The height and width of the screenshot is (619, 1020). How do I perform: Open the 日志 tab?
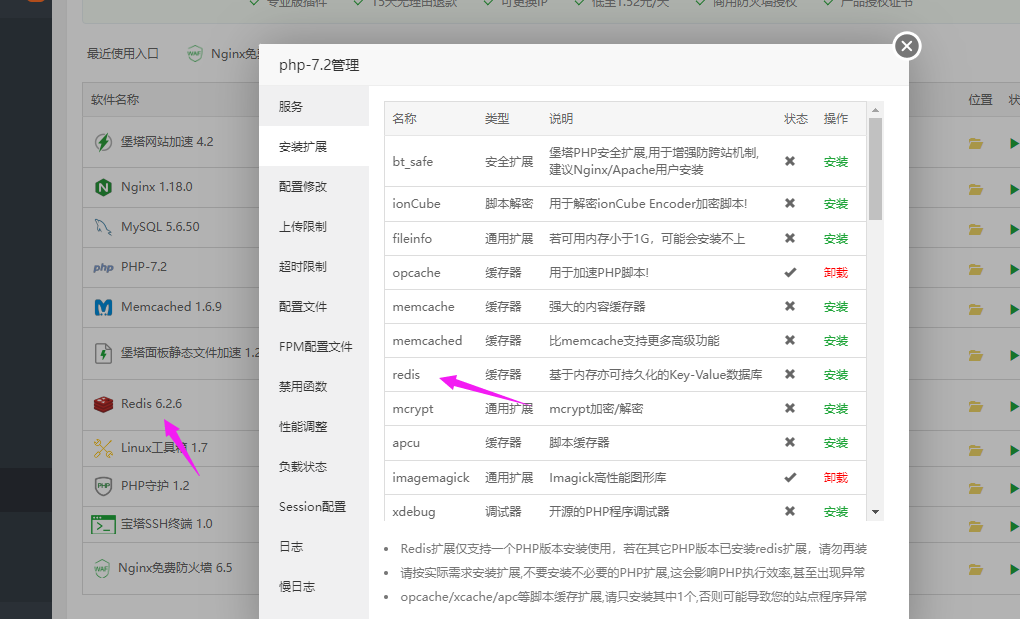point(314,546)
